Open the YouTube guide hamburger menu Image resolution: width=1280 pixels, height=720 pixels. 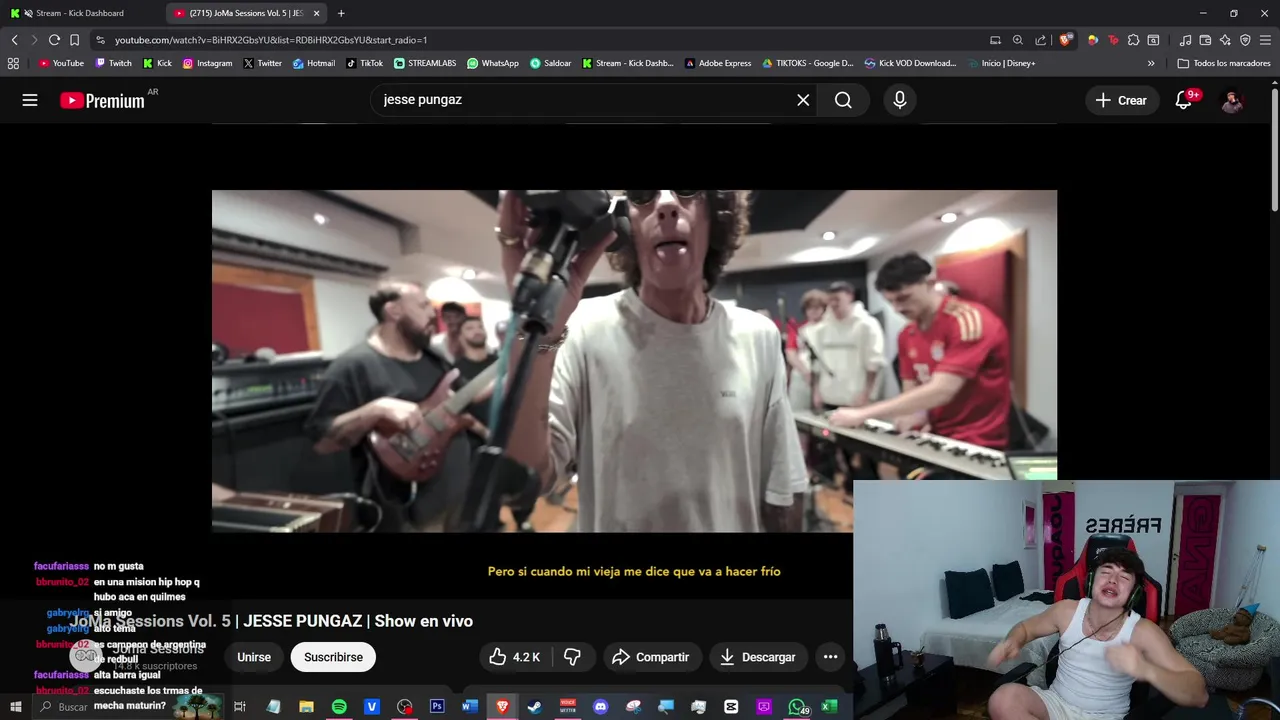[30, 100]
